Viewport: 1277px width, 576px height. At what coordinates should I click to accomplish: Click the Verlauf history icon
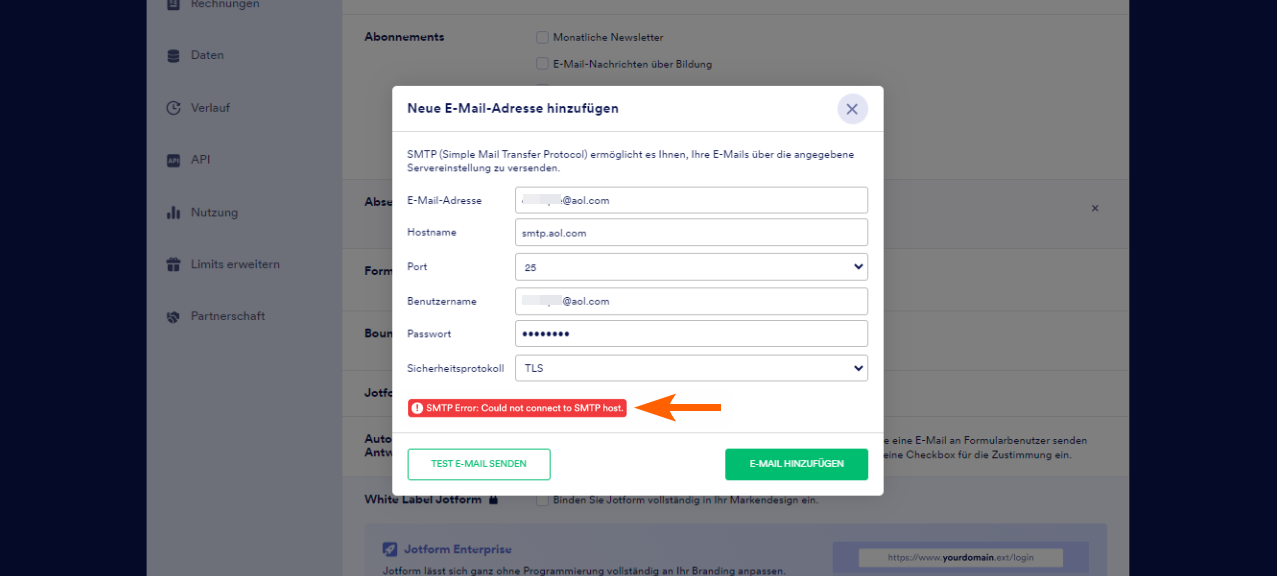pos(174,108)
